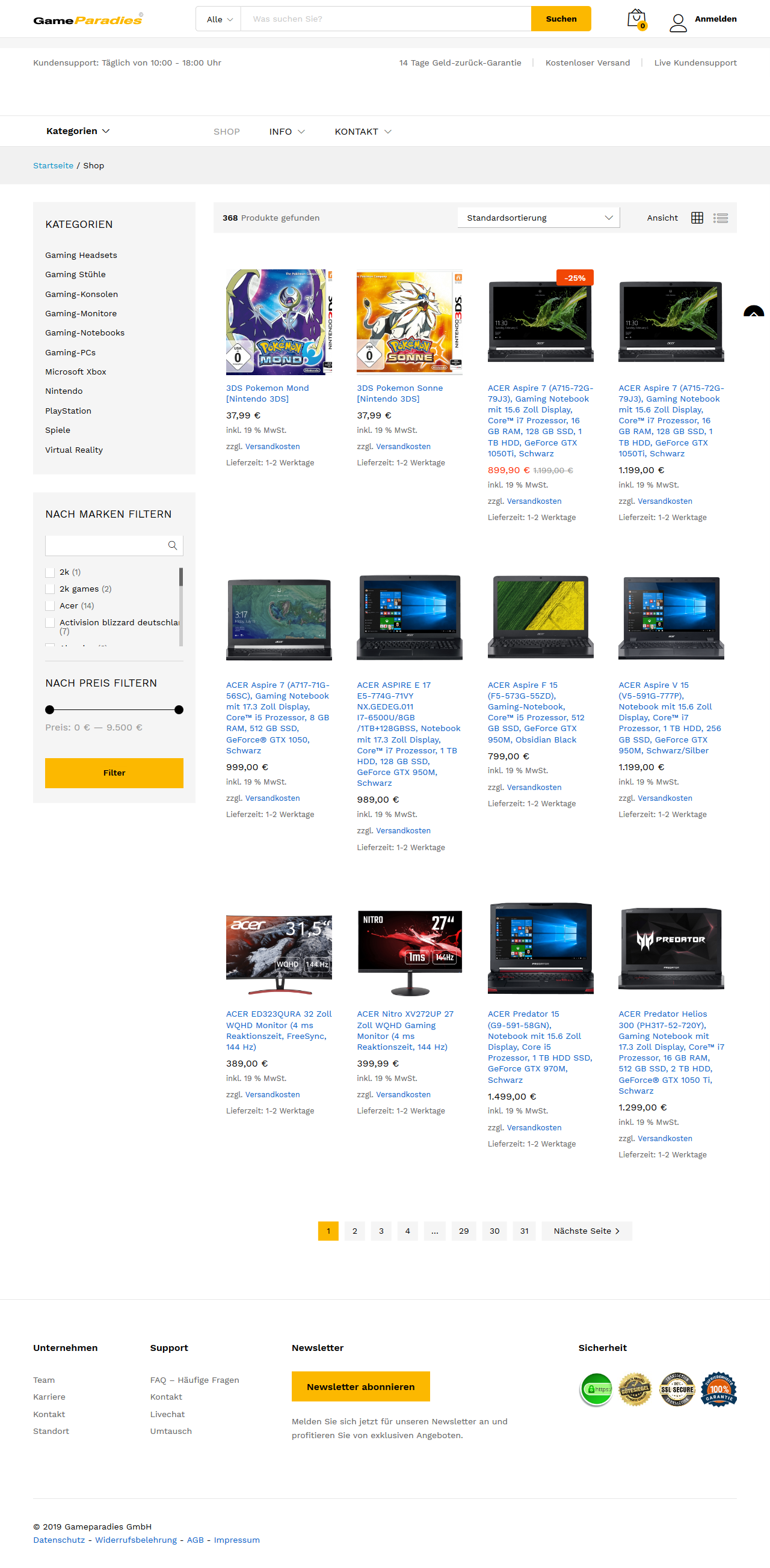The image size is (770, 1568).
Task: Select Microsoft Xbox category
Action: pos(76,372)
